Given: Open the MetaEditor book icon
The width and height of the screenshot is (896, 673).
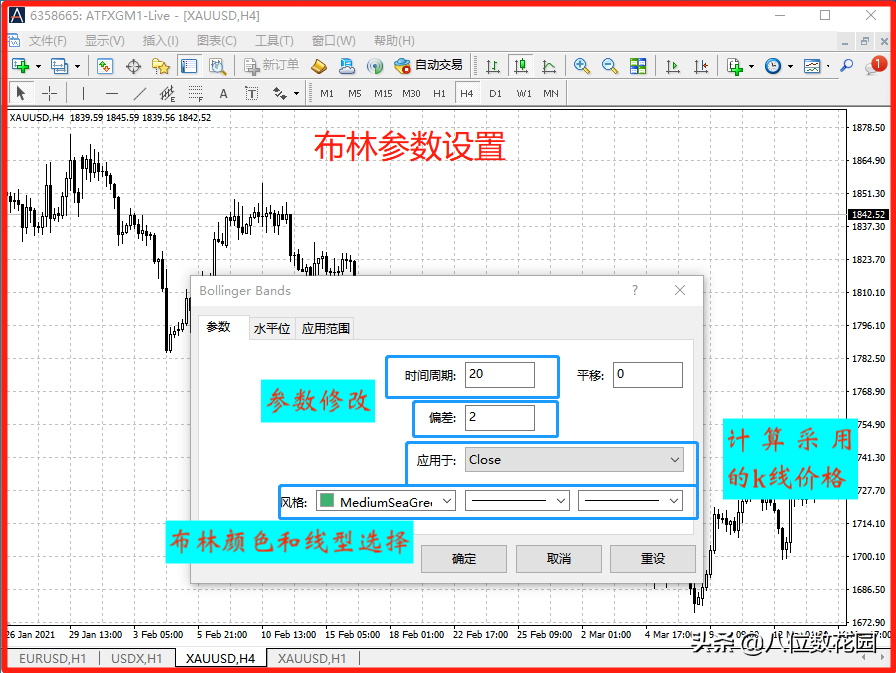Looking at the screenshot, I should 319,66.
